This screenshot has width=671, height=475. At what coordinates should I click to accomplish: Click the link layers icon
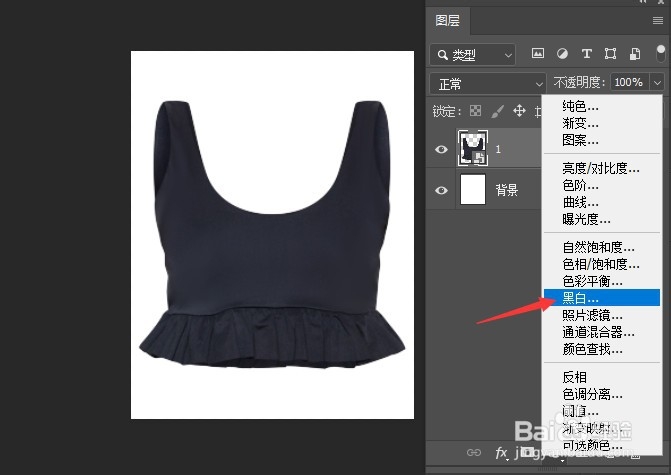pos(474,452)
